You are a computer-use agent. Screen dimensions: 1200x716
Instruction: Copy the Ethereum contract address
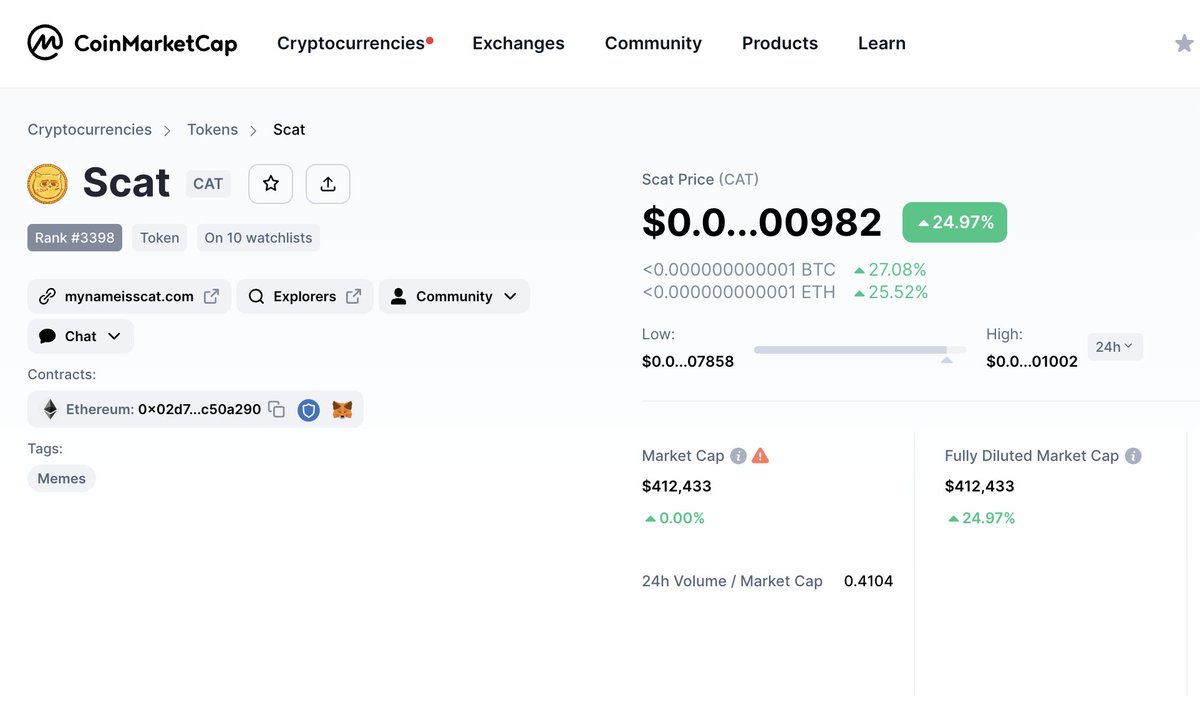pos(277,410)
